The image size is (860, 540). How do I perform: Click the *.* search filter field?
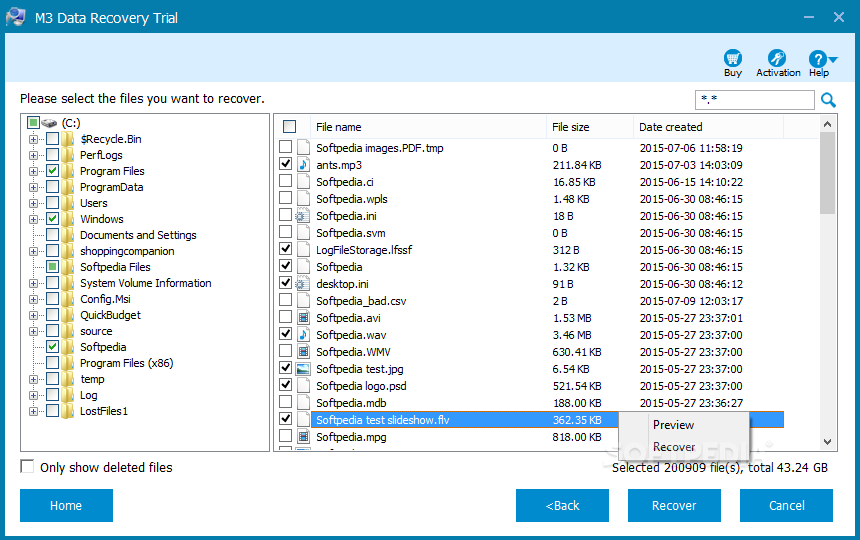(x=754, y=100)
